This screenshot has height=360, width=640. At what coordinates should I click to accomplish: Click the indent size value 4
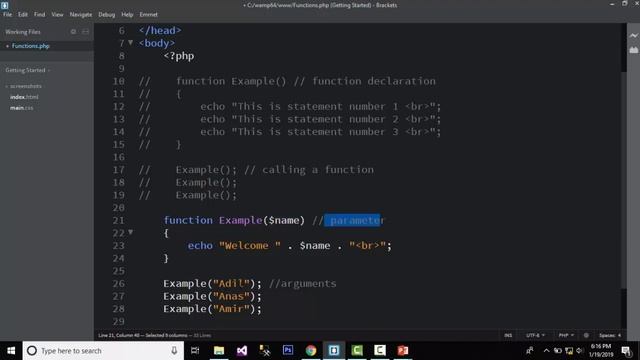coord(619,335)
